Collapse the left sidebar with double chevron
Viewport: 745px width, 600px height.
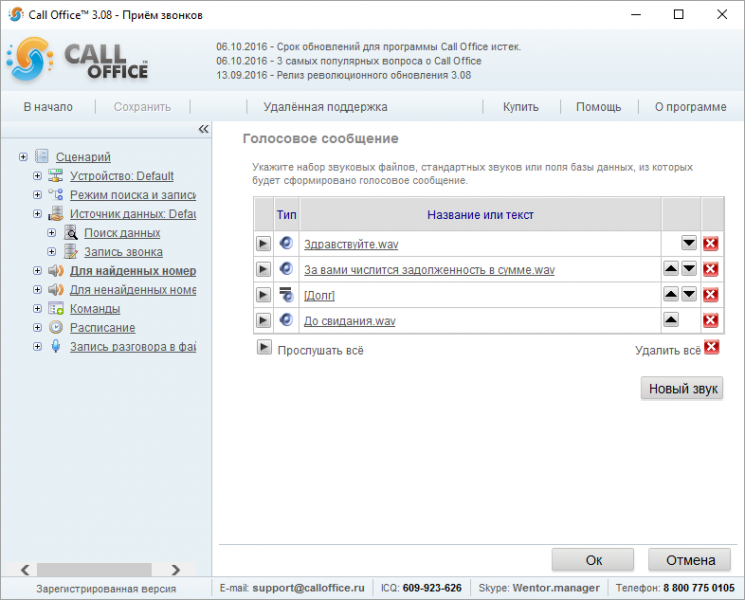pos(203,129)
